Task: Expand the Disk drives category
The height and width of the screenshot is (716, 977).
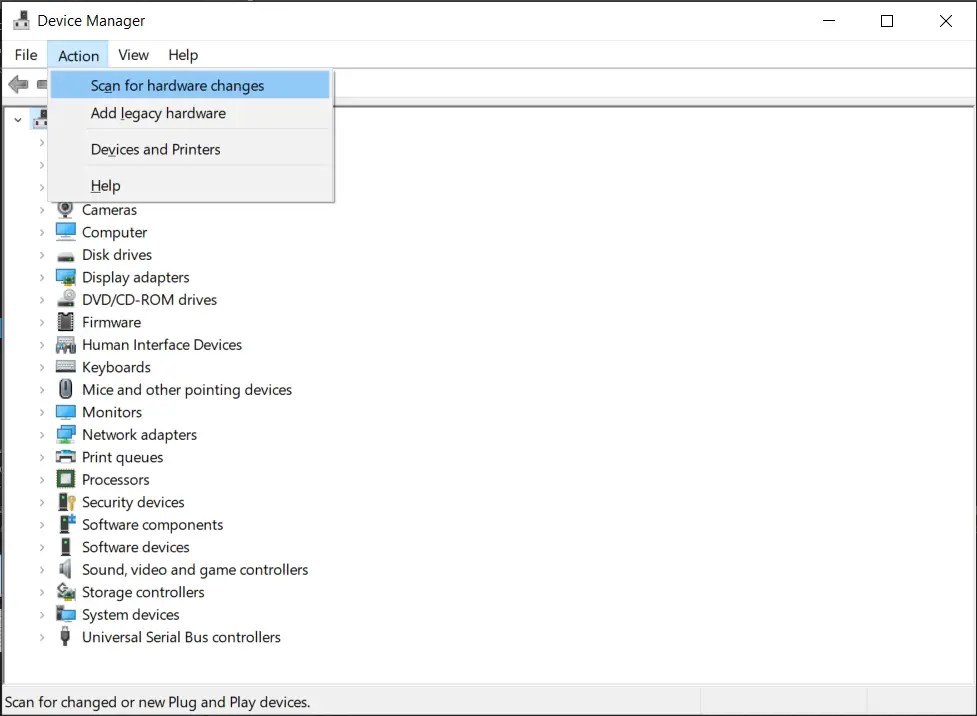Action: (x=42, y=255)
